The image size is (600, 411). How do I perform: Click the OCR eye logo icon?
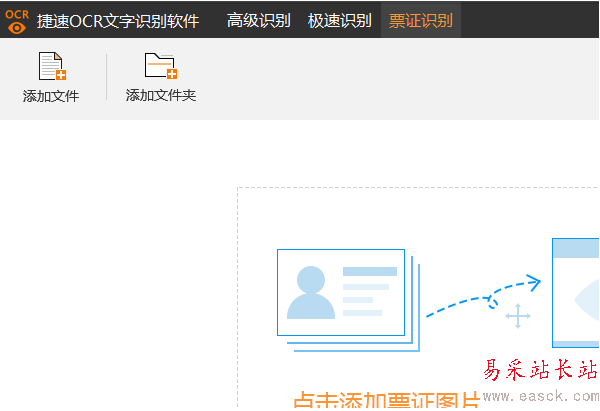click(x=17, y=21)
